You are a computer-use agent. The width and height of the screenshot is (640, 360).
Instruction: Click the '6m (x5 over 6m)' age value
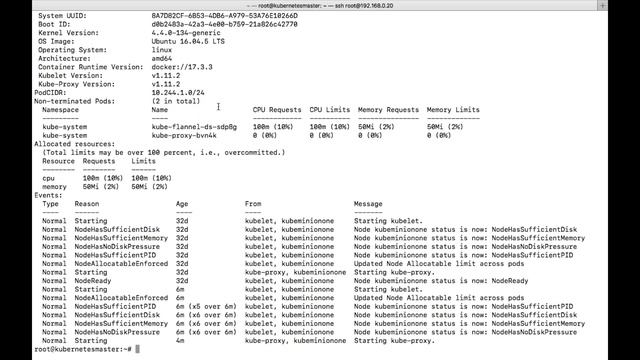tap(206, 307)
